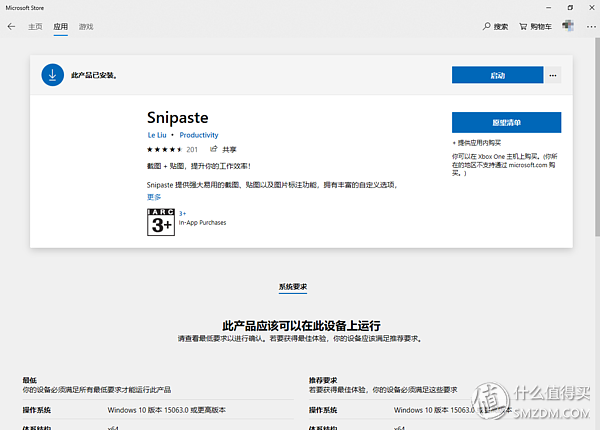Click the share icon near rating
The width and height of the screenshot is (600, 430).
tap(214, 149)
